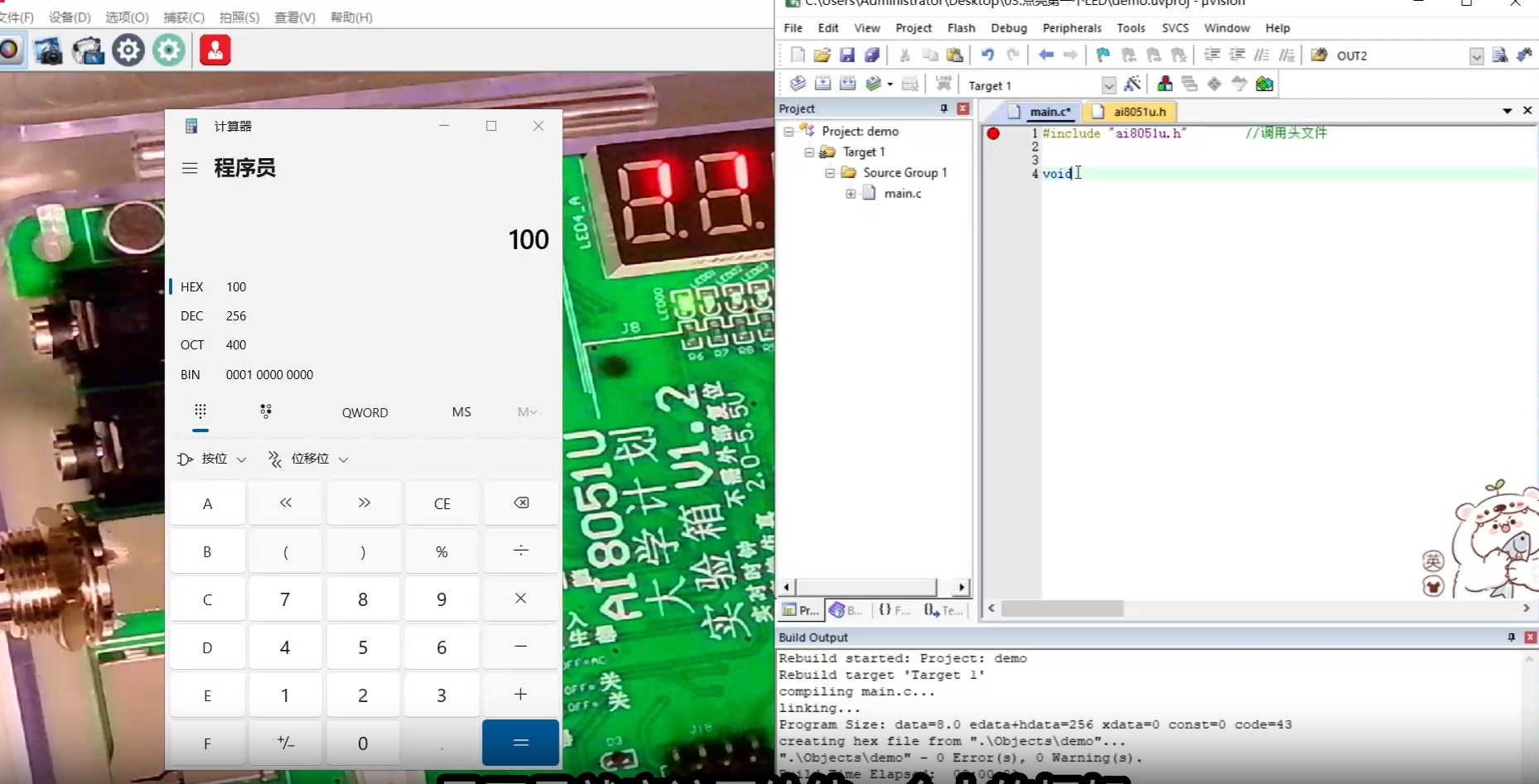Insert a bookmark with the flag icon
The height and width of the screenshot is (784, 1539).
point(1103,55)
